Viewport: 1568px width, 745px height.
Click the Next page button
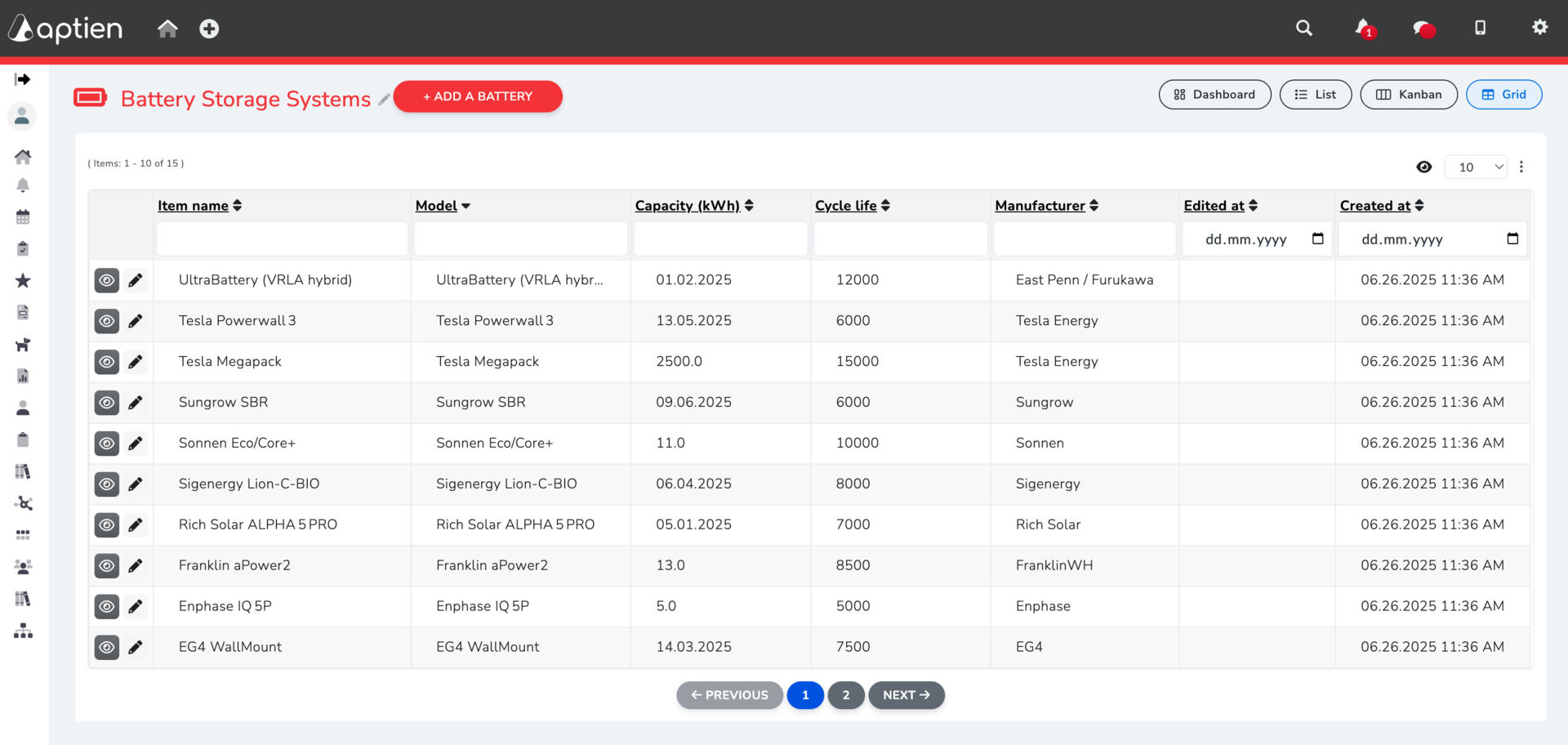(906, 695)
